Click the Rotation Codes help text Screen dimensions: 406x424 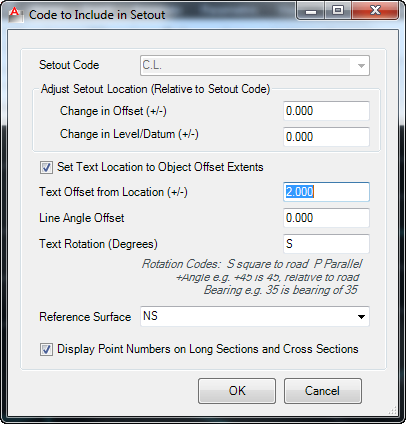coord(252,277)
